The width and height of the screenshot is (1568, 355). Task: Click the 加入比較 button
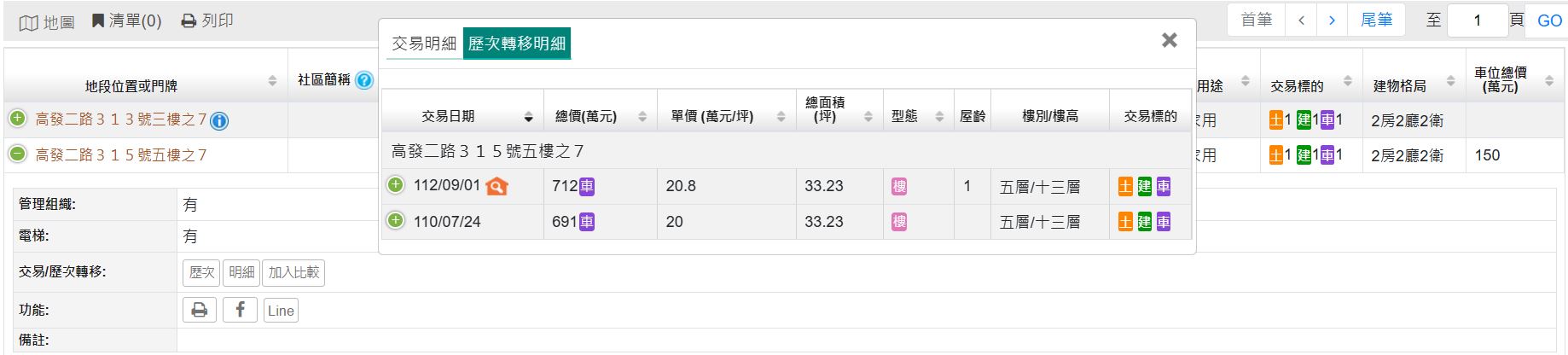[x=293, y=272]
